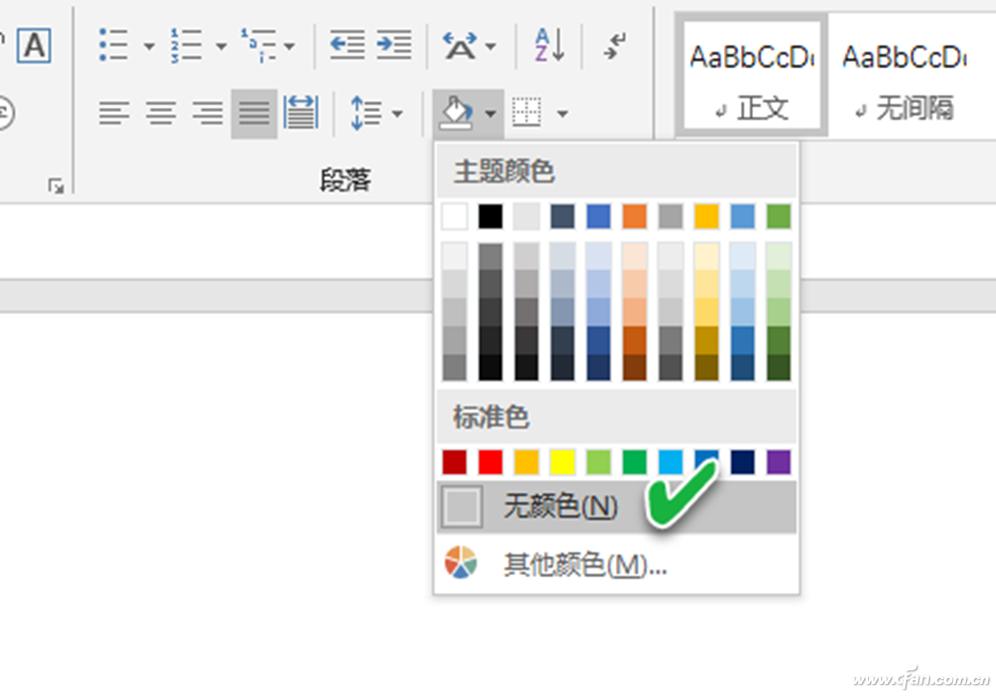Screen dimensions: 996x696
Task: Click the Asian Layout text icon
Action: [459, 44]
